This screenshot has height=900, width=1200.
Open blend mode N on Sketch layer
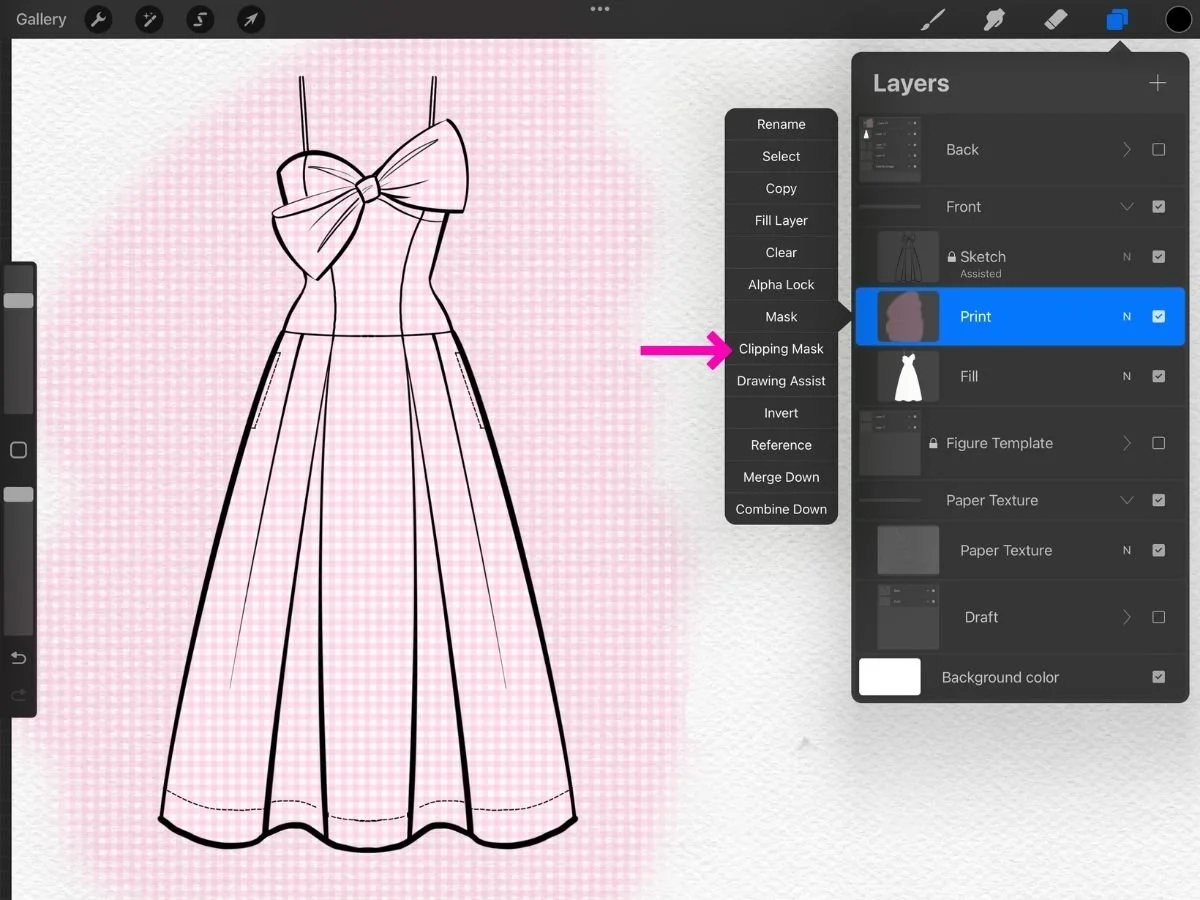1127,257
